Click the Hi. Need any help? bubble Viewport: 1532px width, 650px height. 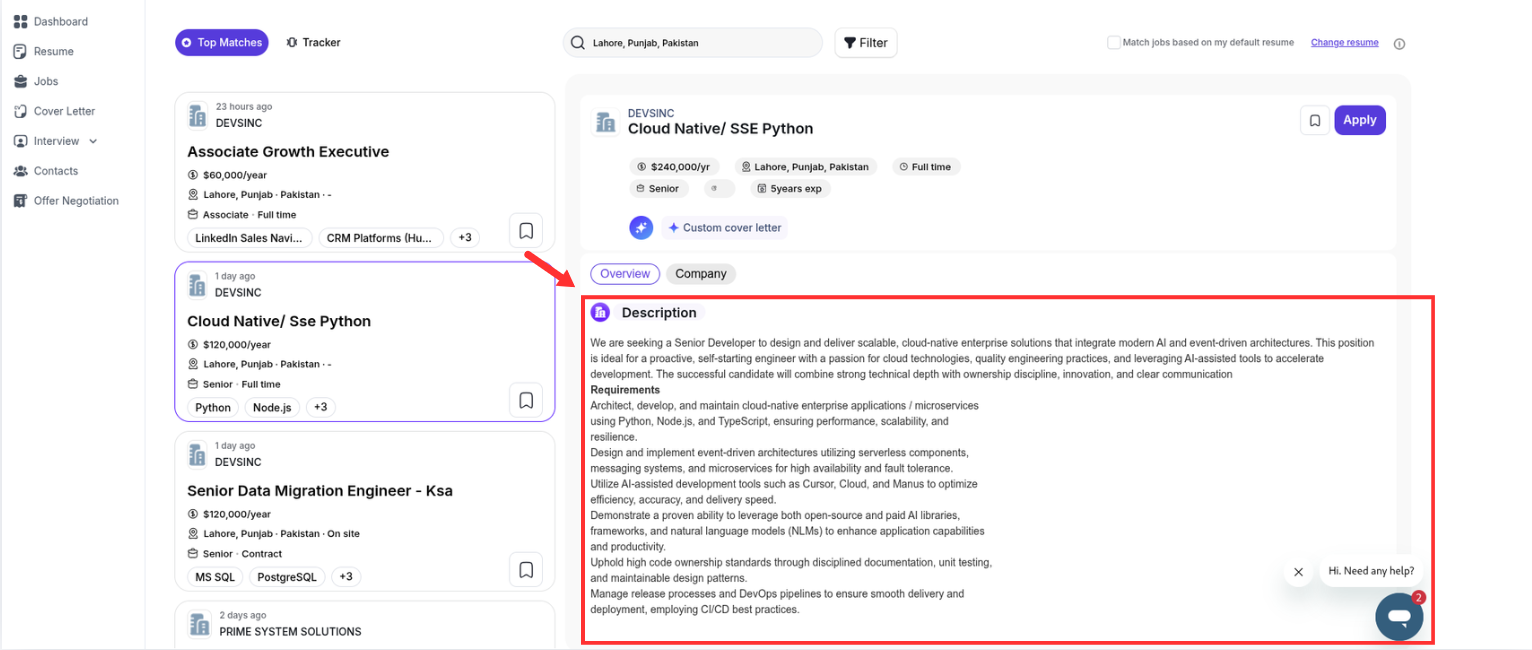coord(1371,571)
